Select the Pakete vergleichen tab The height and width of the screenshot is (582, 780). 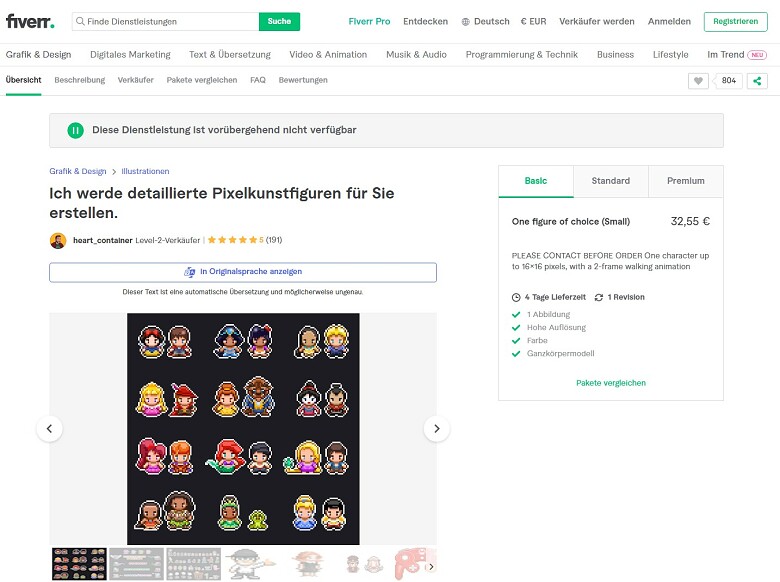click(201, 80)
